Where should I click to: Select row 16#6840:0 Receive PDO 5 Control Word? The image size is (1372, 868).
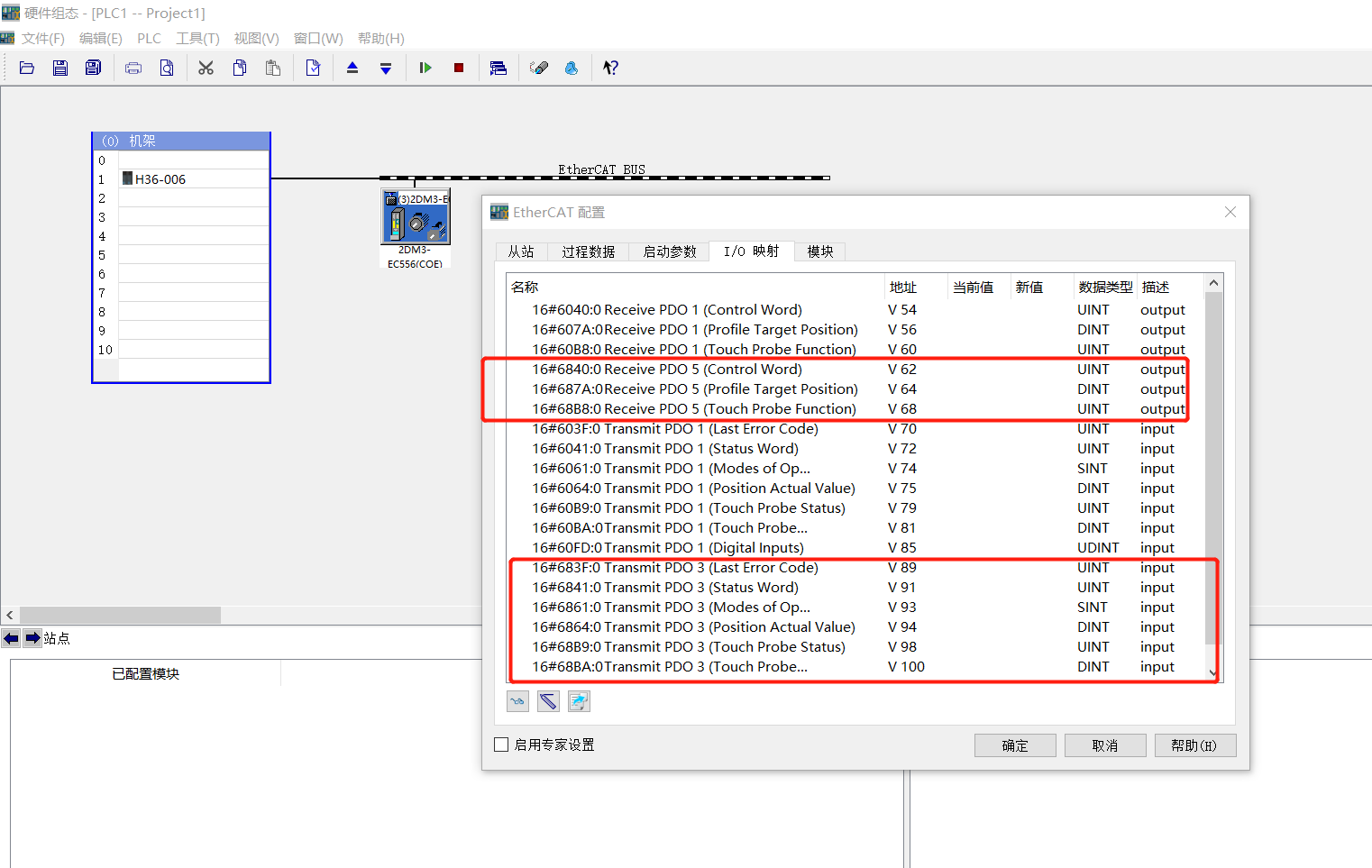(x=856, y=370)
